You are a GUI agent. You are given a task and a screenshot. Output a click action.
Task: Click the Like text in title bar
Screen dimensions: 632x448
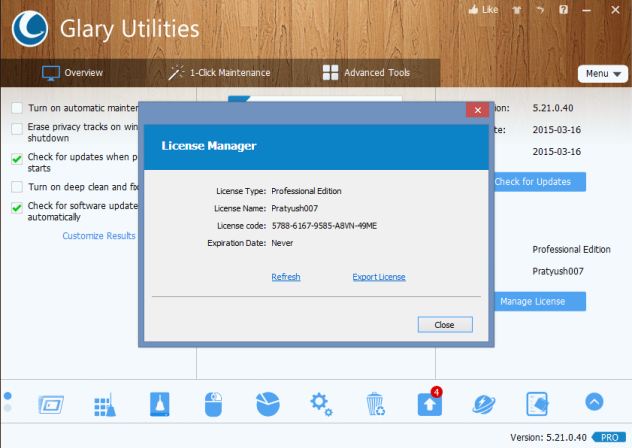pos(490,10)
